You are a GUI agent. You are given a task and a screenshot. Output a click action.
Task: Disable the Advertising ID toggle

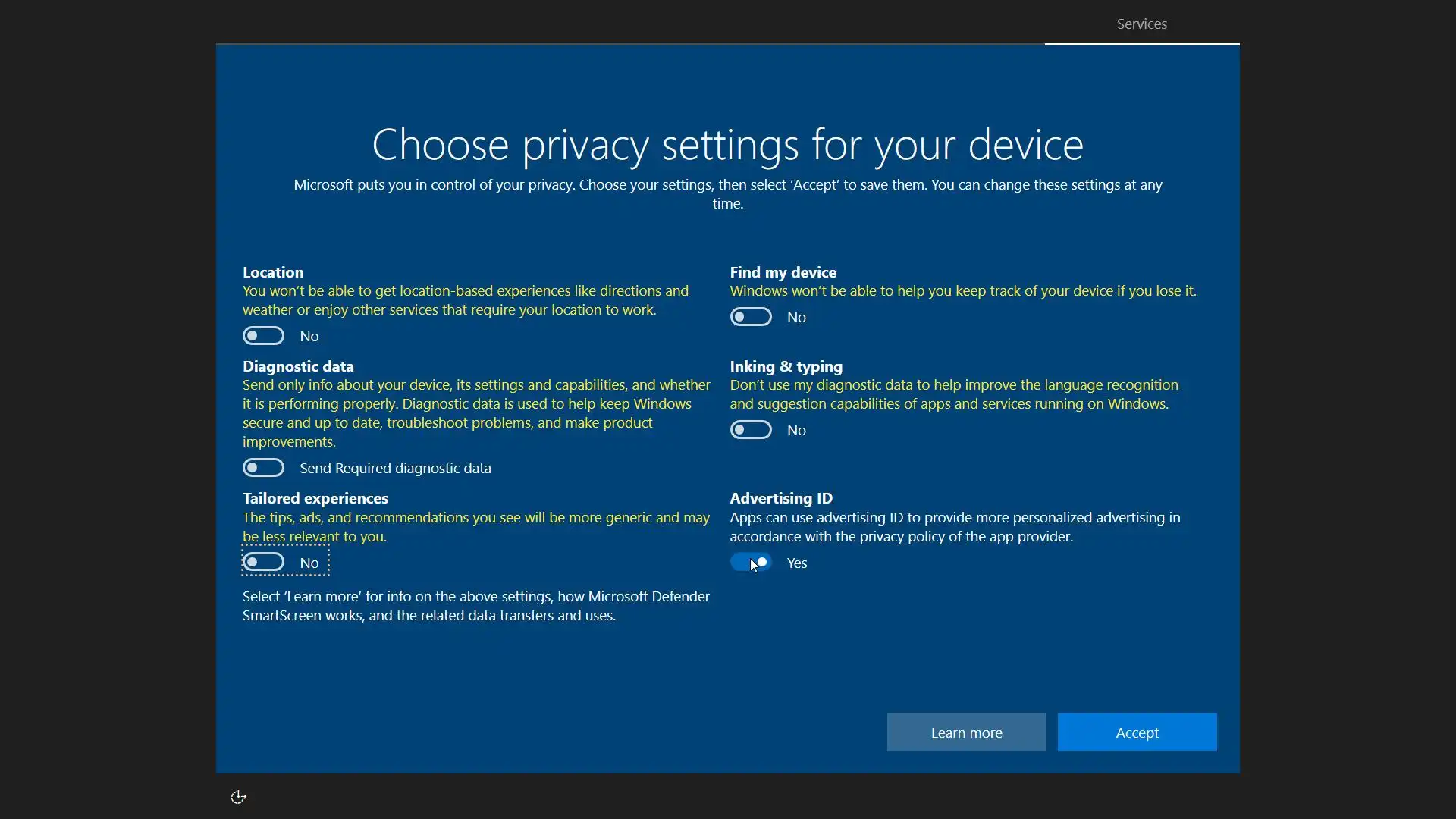[751, 562]
